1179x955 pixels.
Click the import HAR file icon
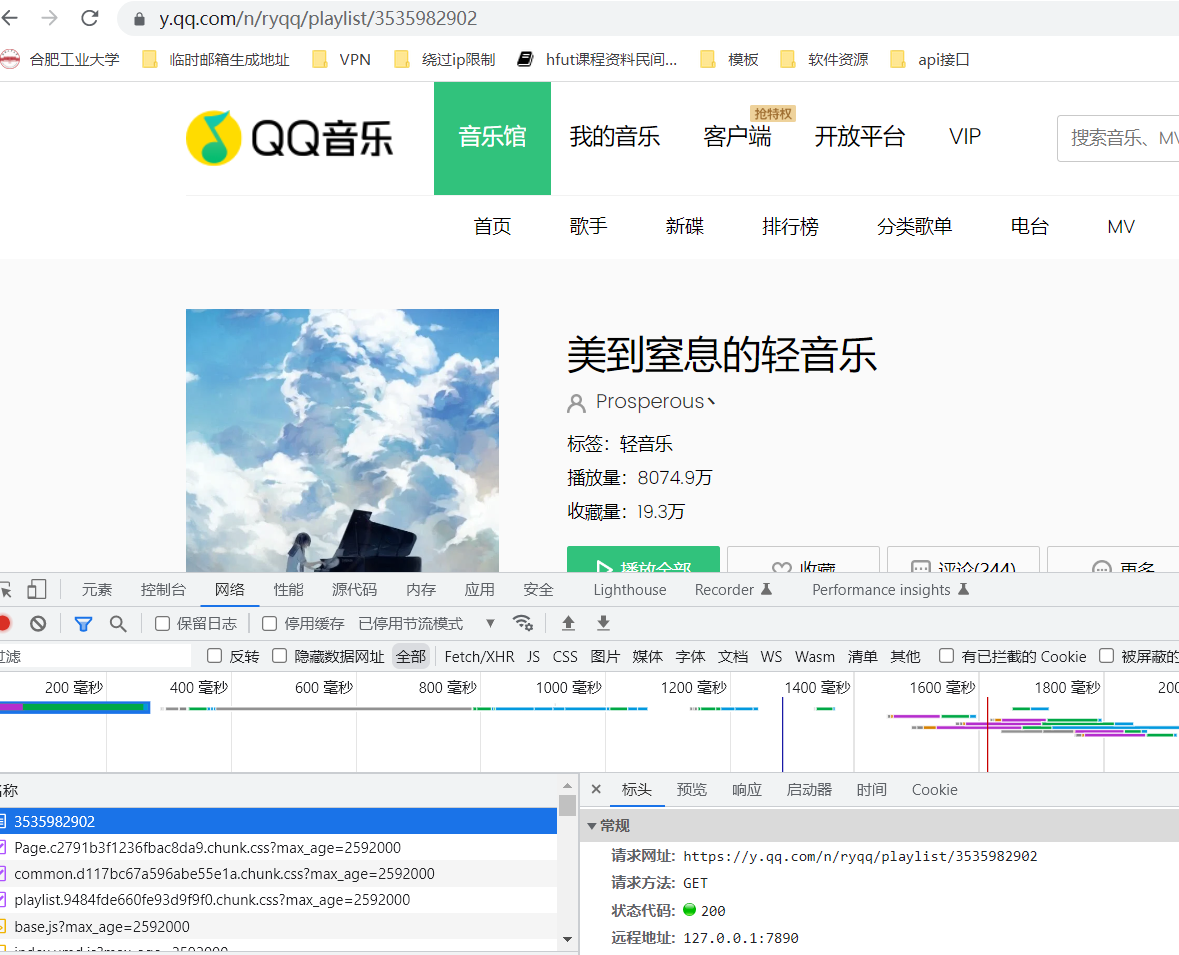(568, 622)
